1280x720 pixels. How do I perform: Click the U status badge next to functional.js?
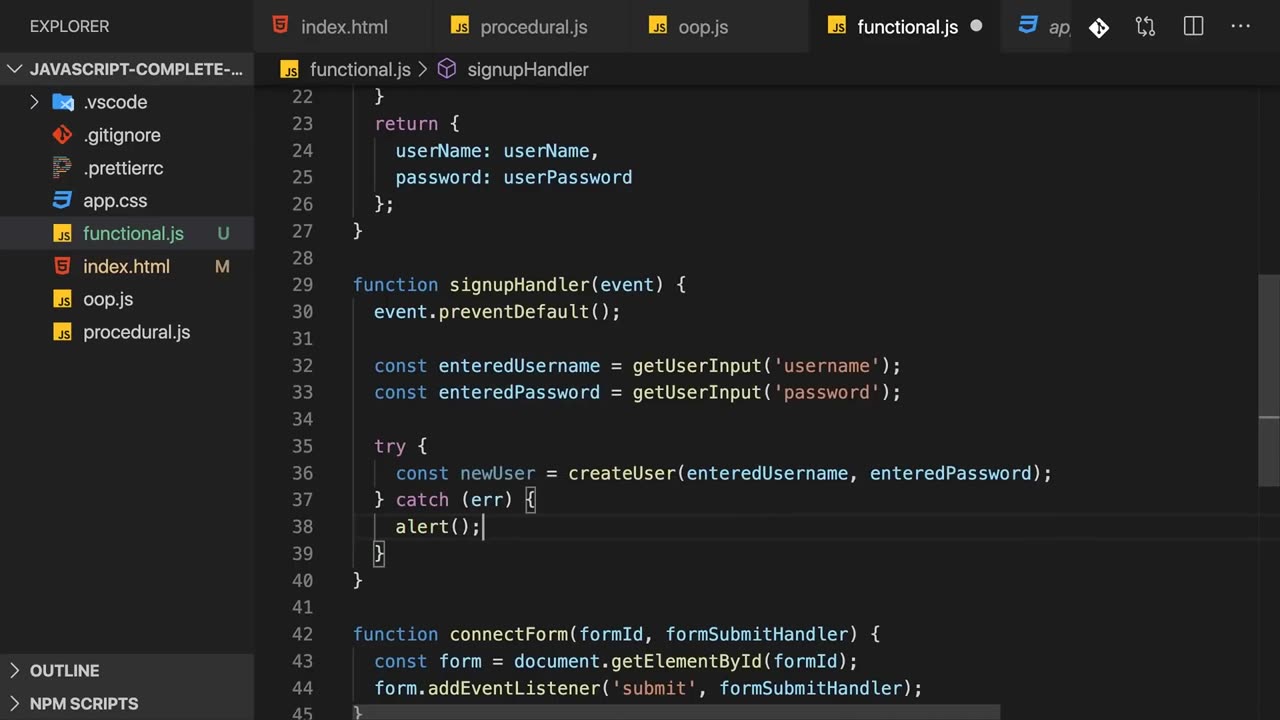[223, 233]
